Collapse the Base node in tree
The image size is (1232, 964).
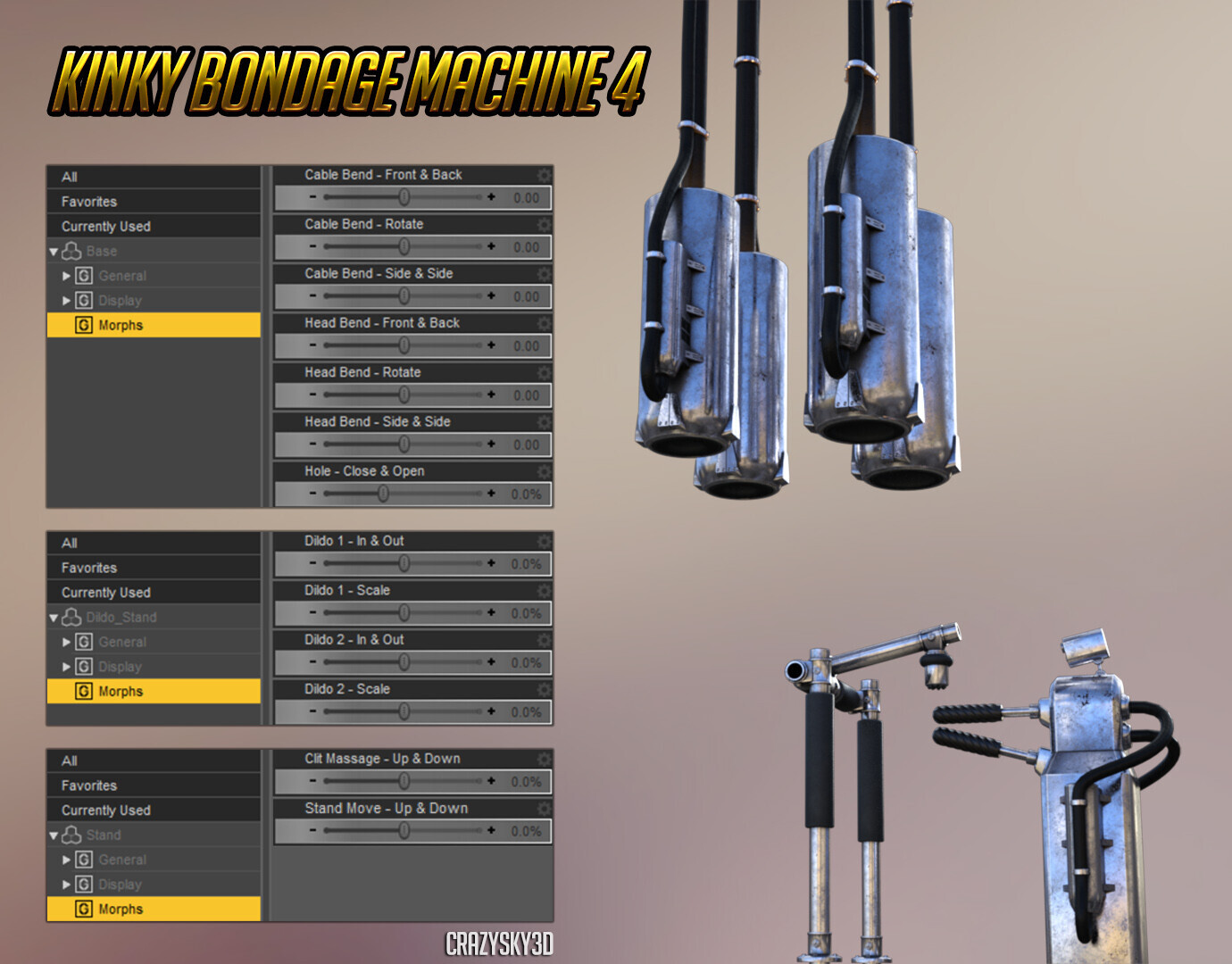54,252
